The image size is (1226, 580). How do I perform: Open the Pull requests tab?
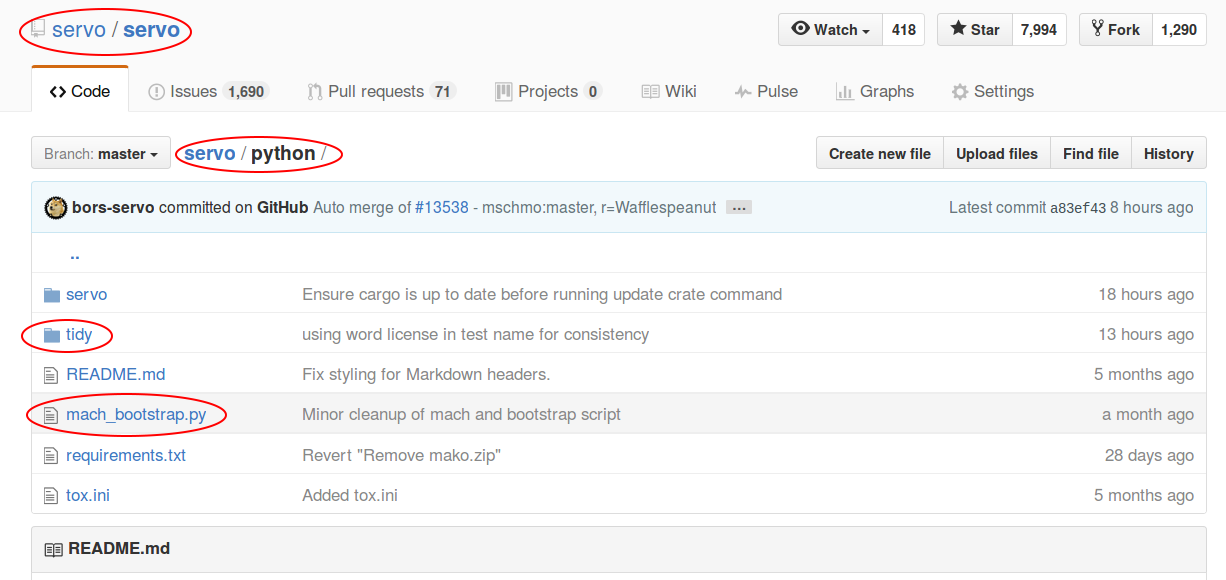click(x=381, y=91)
